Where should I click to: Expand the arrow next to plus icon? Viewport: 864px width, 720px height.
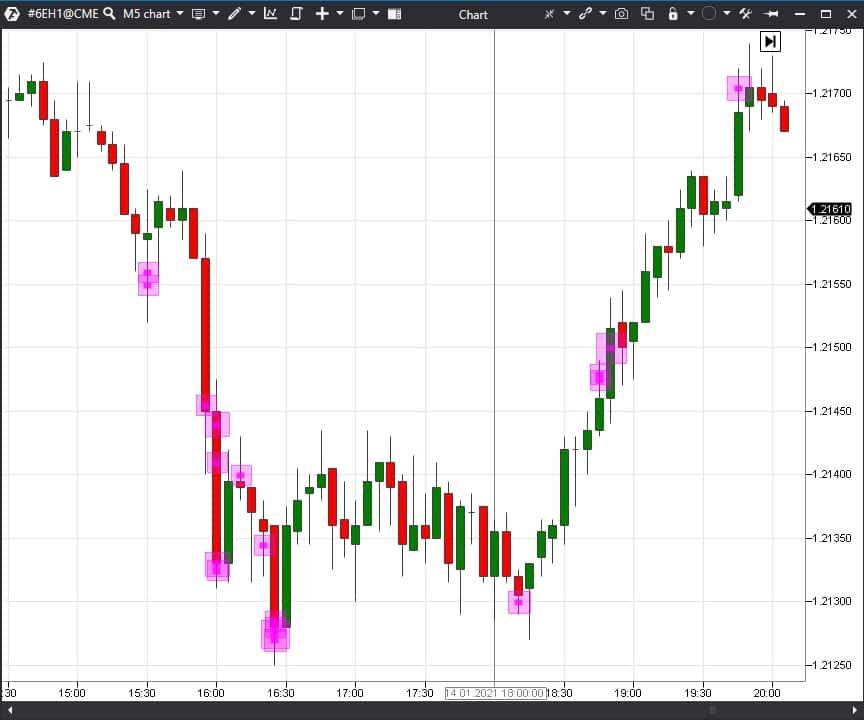tap(339, 14)
